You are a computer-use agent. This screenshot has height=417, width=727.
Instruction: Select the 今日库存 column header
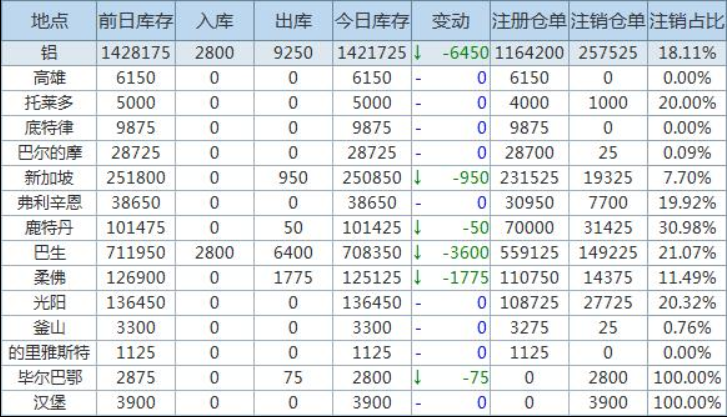(371, 20)
